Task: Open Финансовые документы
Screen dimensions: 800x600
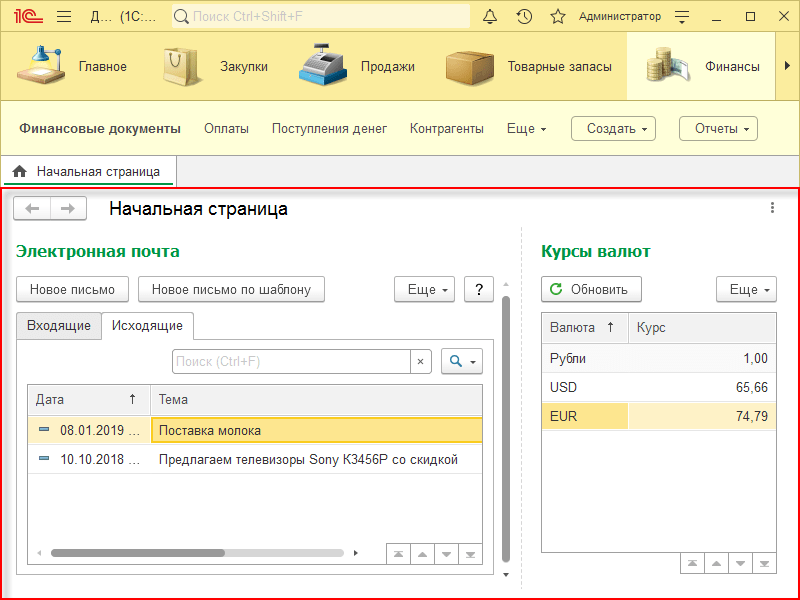Action: pos(100,129)
